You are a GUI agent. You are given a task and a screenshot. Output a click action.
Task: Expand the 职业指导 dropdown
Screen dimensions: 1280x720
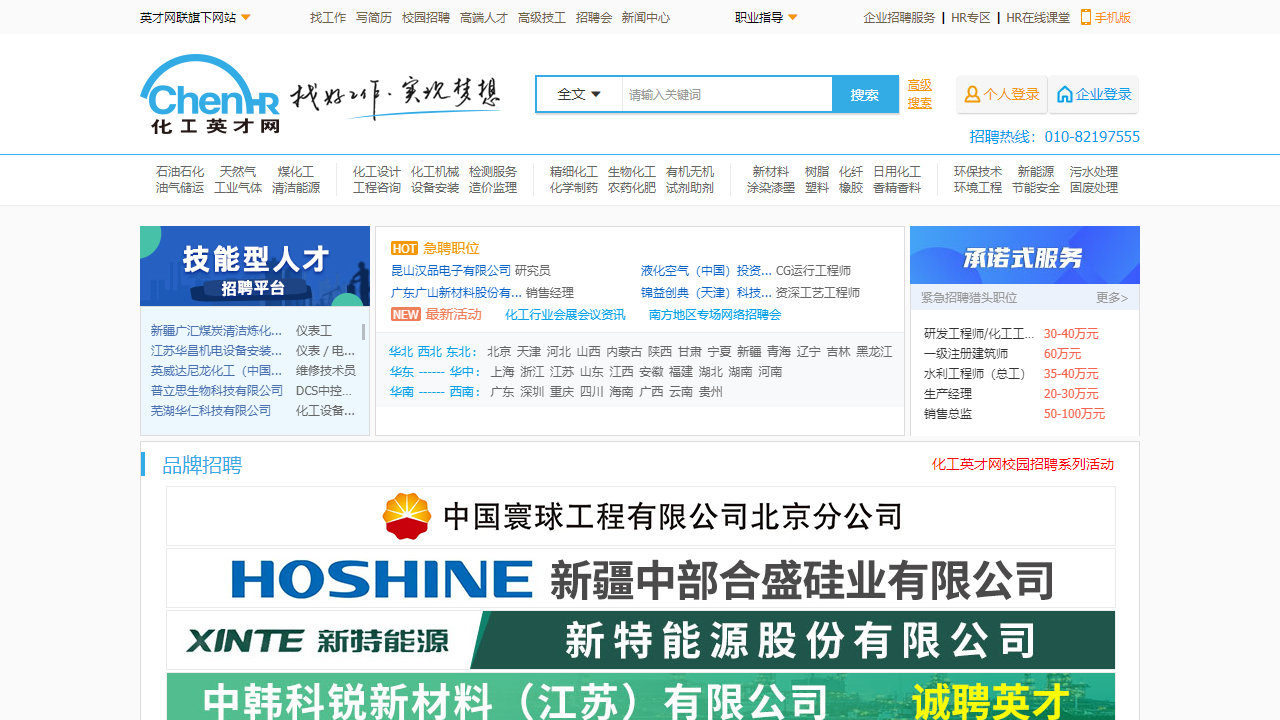click(766, 17)
